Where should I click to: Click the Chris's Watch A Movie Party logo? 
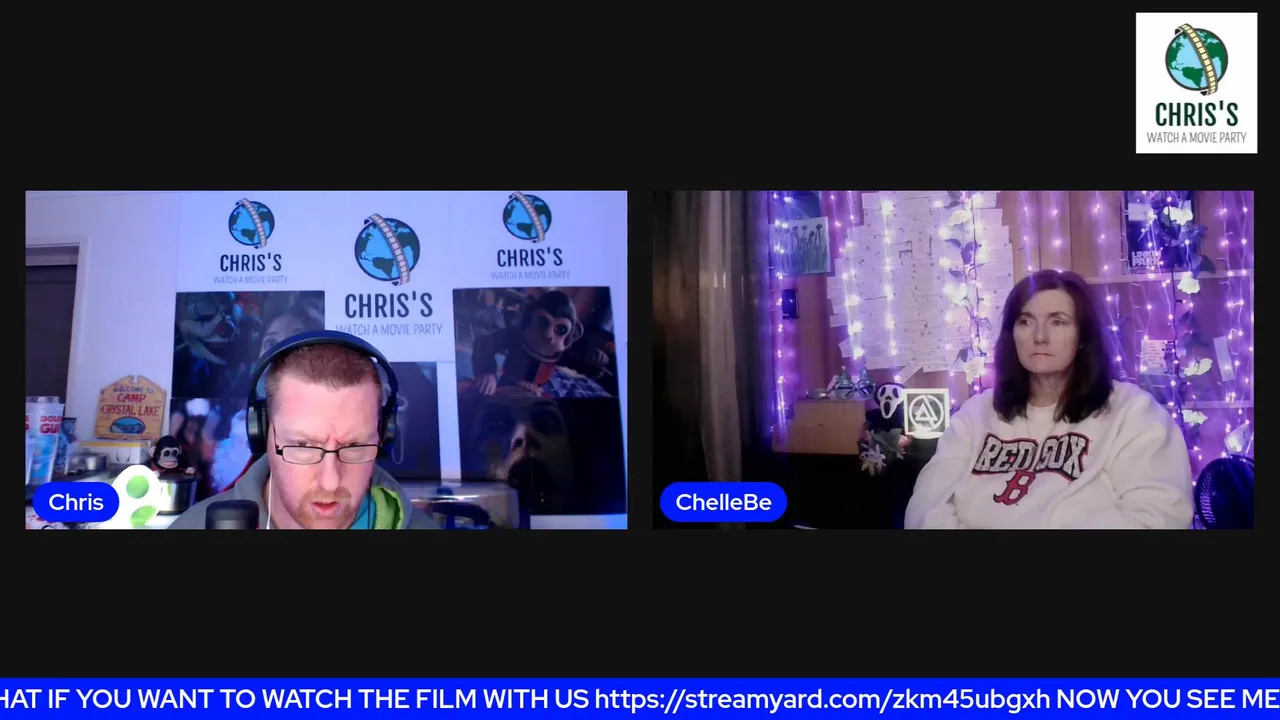pos(1196,83)
